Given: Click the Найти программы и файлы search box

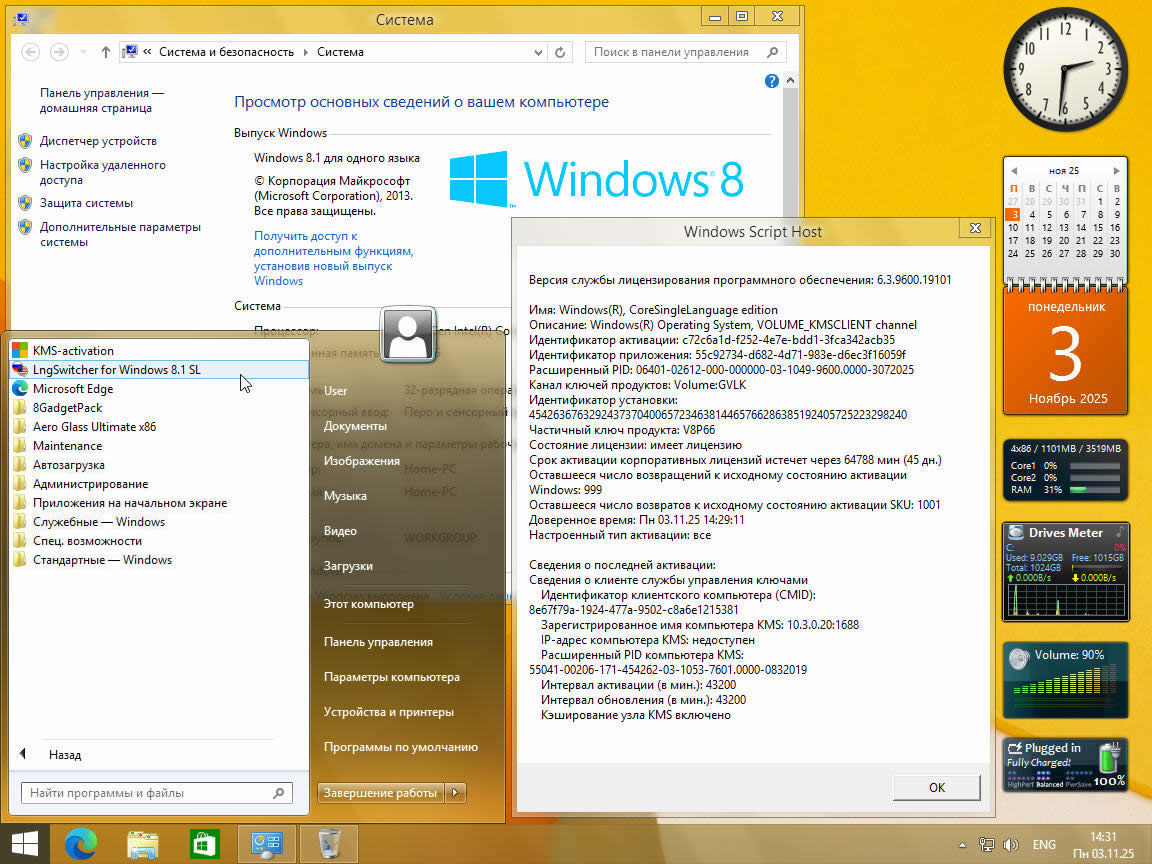Looking at the screenshot, I should pyautogui.click(x=148, y=793).
